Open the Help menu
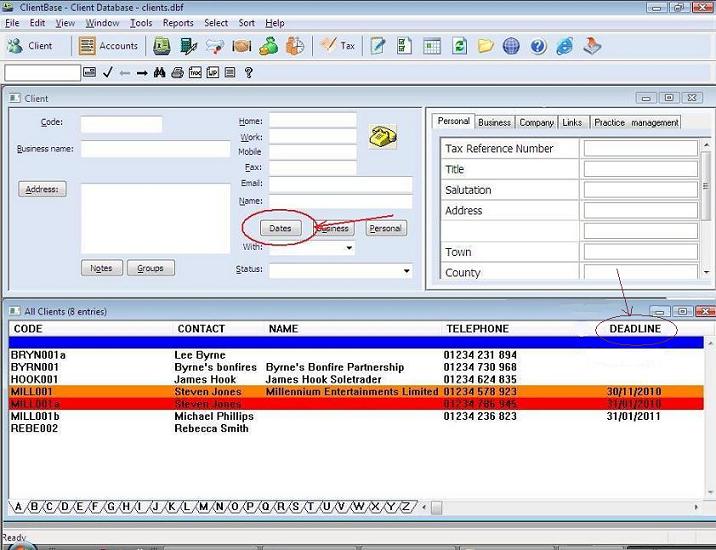This screenshot has width=716, height=550. click(x=274, y=23)
